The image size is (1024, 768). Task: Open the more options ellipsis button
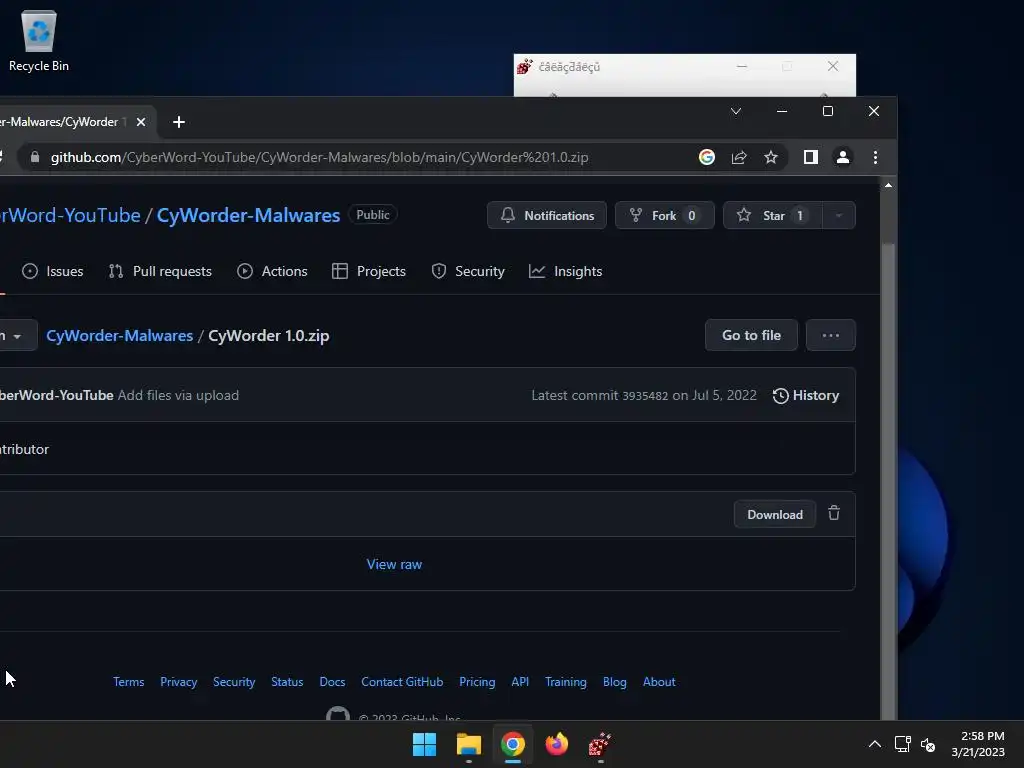point(831,335)
